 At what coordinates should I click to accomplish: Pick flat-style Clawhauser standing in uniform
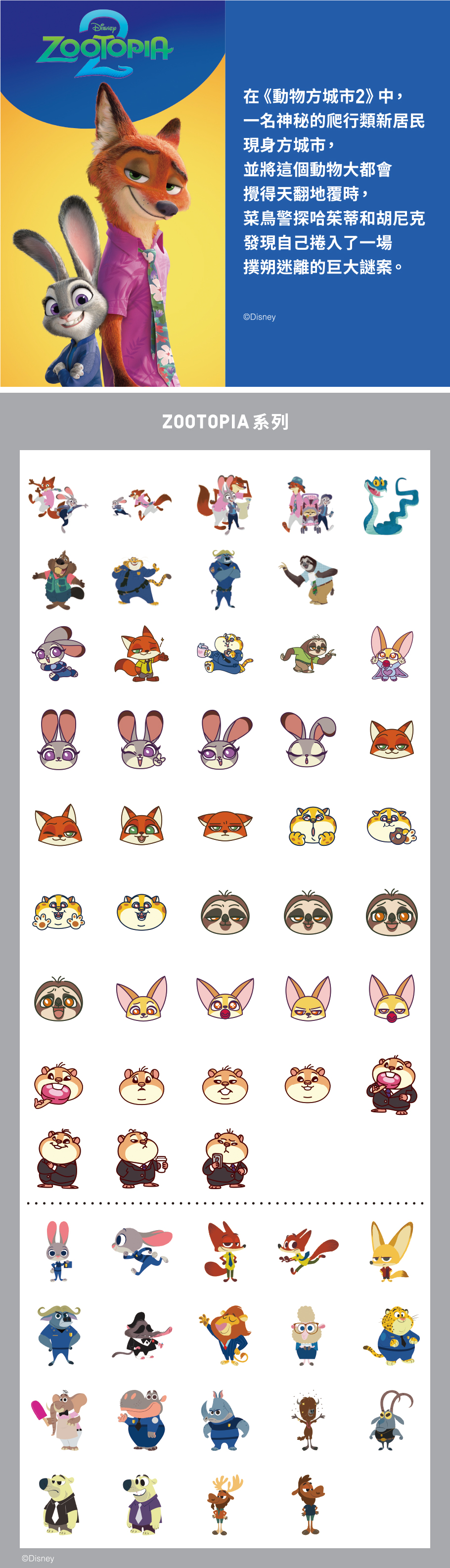pyautogui.click(x=392, y=1336)
